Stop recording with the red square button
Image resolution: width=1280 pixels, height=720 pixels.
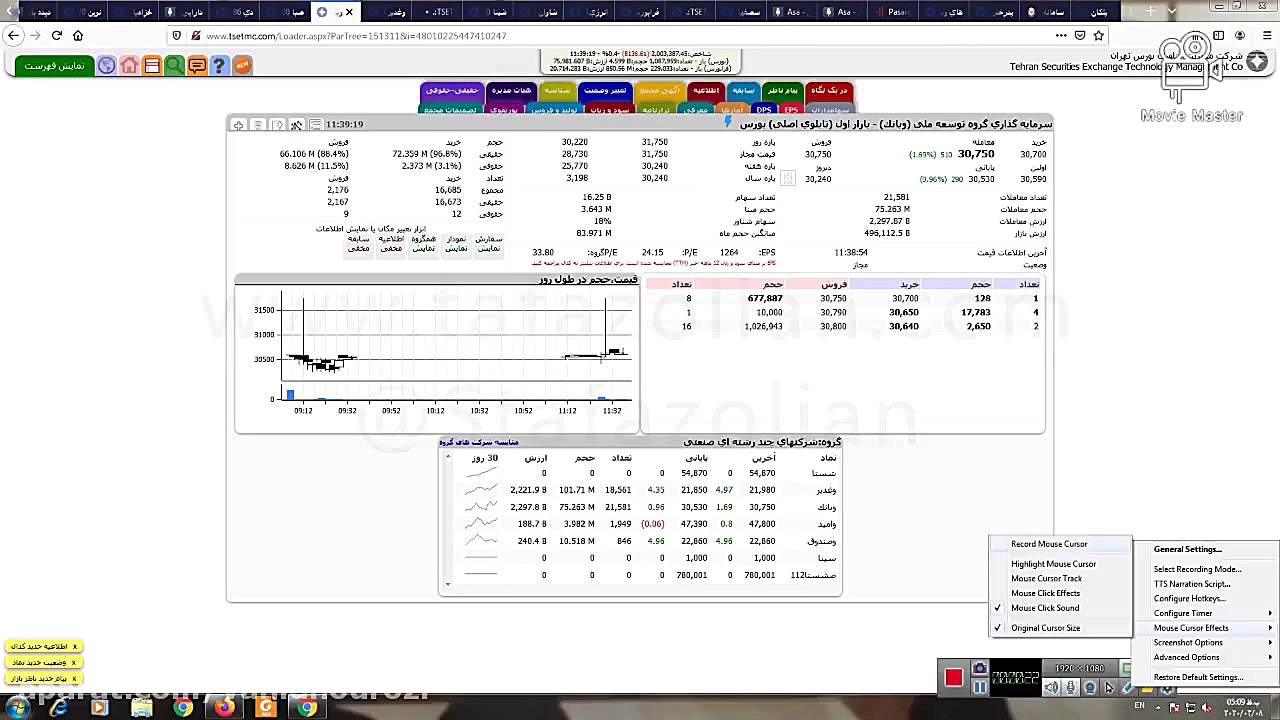click(953, 679)
